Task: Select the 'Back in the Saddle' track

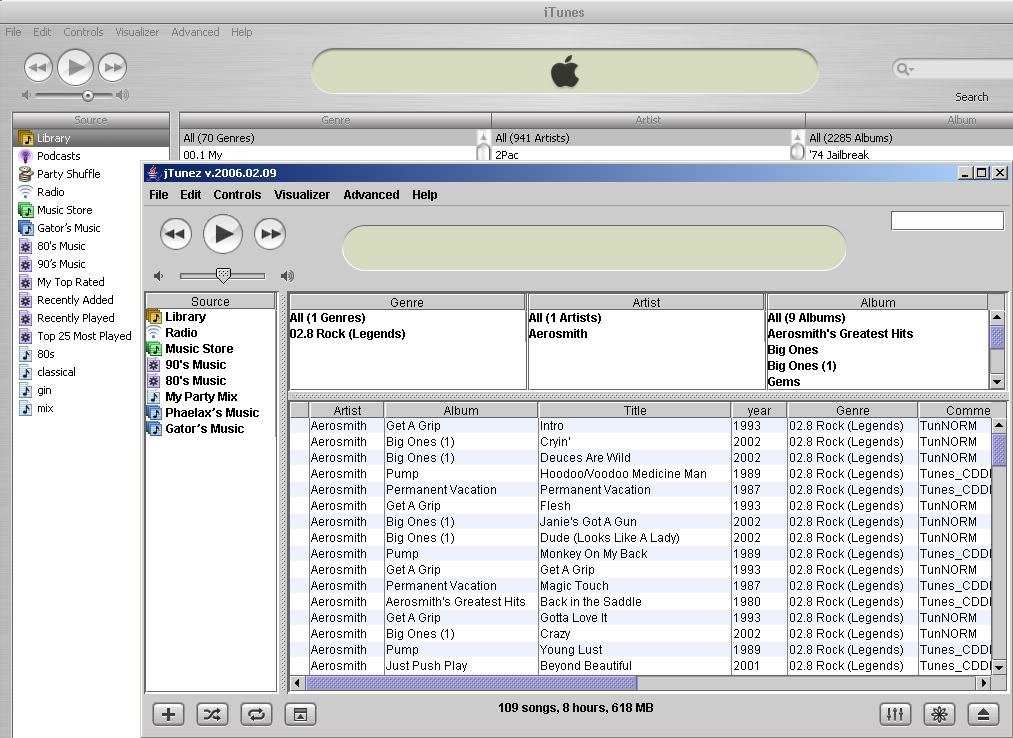Action: (590, 602)
